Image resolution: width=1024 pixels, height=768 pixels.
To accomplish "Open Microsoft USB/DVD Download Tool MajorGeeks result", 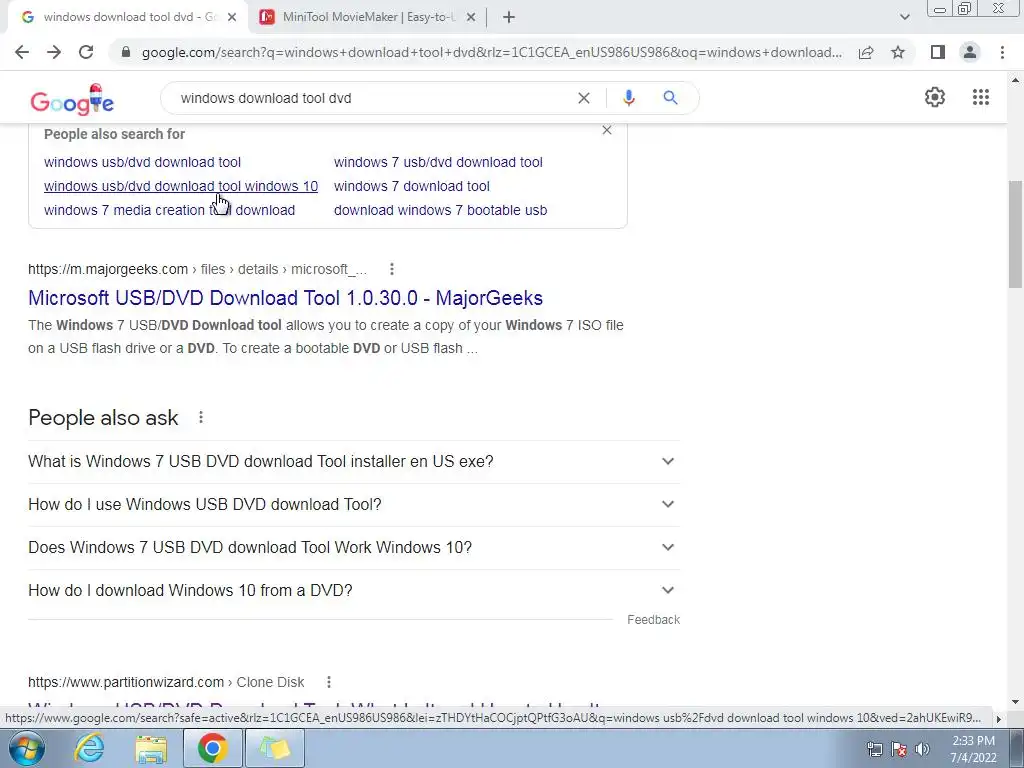I will click(285, 298).
